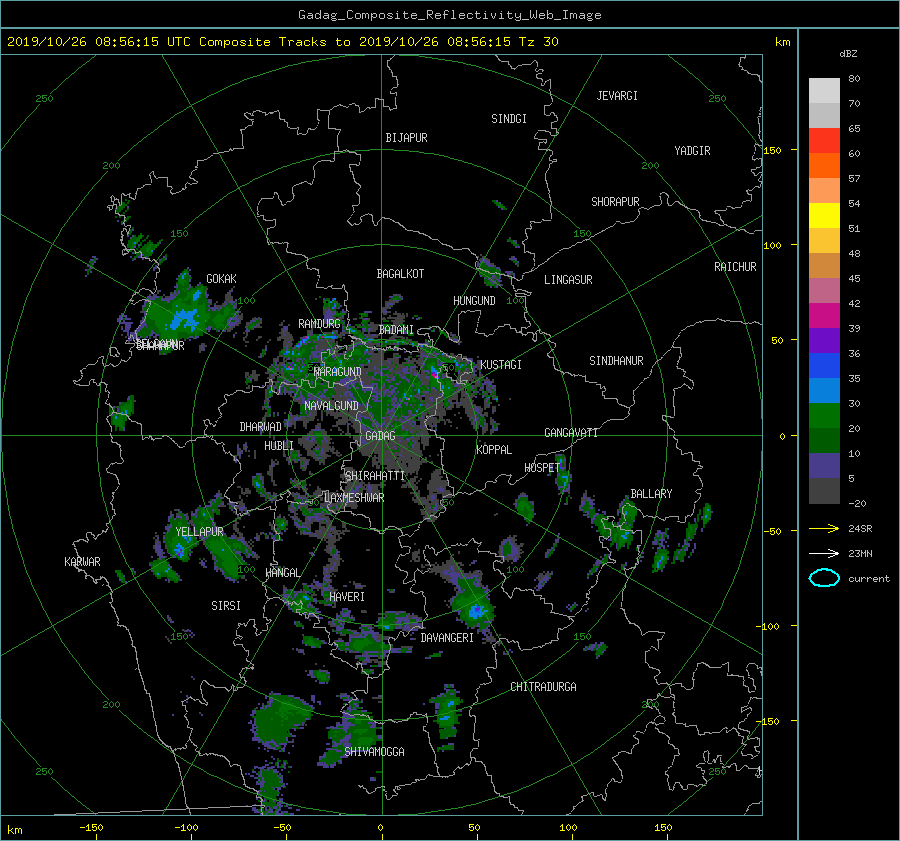Click the NARAGUND city label
Image resolution: width=900 pixels, height=841 pixels.
click(338, 371)
